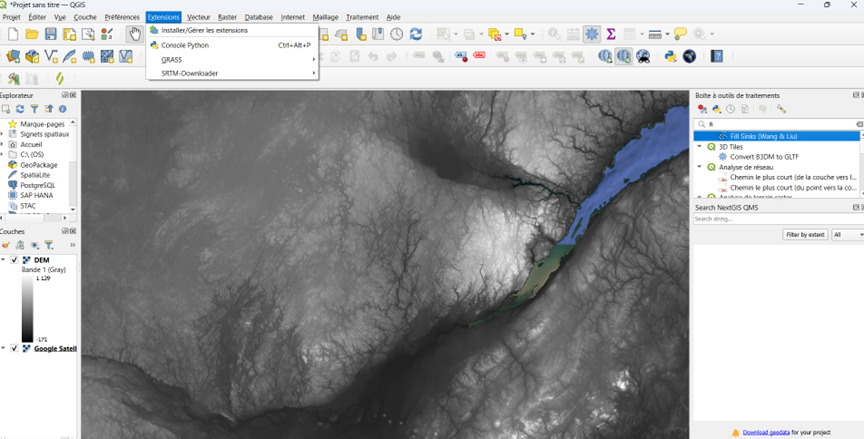Open the Processing toolbox gear icon

(x=592, y=35)
